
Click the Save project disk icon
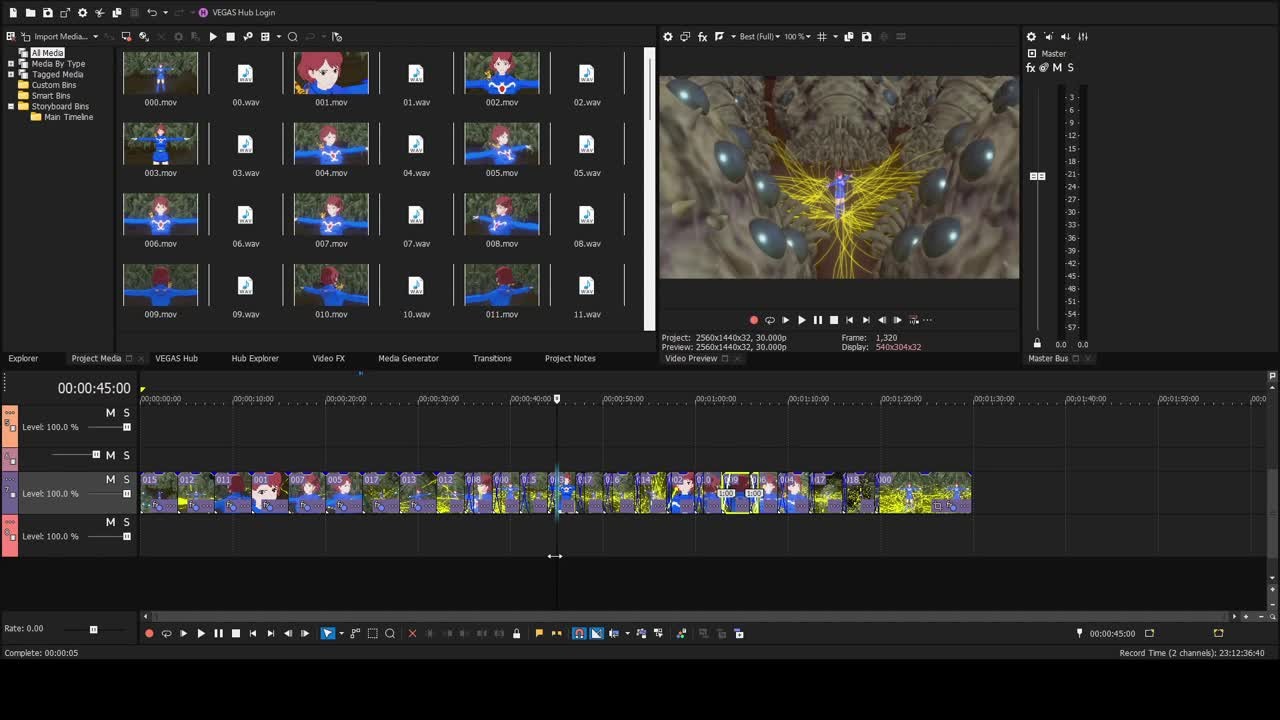point(47,12)
